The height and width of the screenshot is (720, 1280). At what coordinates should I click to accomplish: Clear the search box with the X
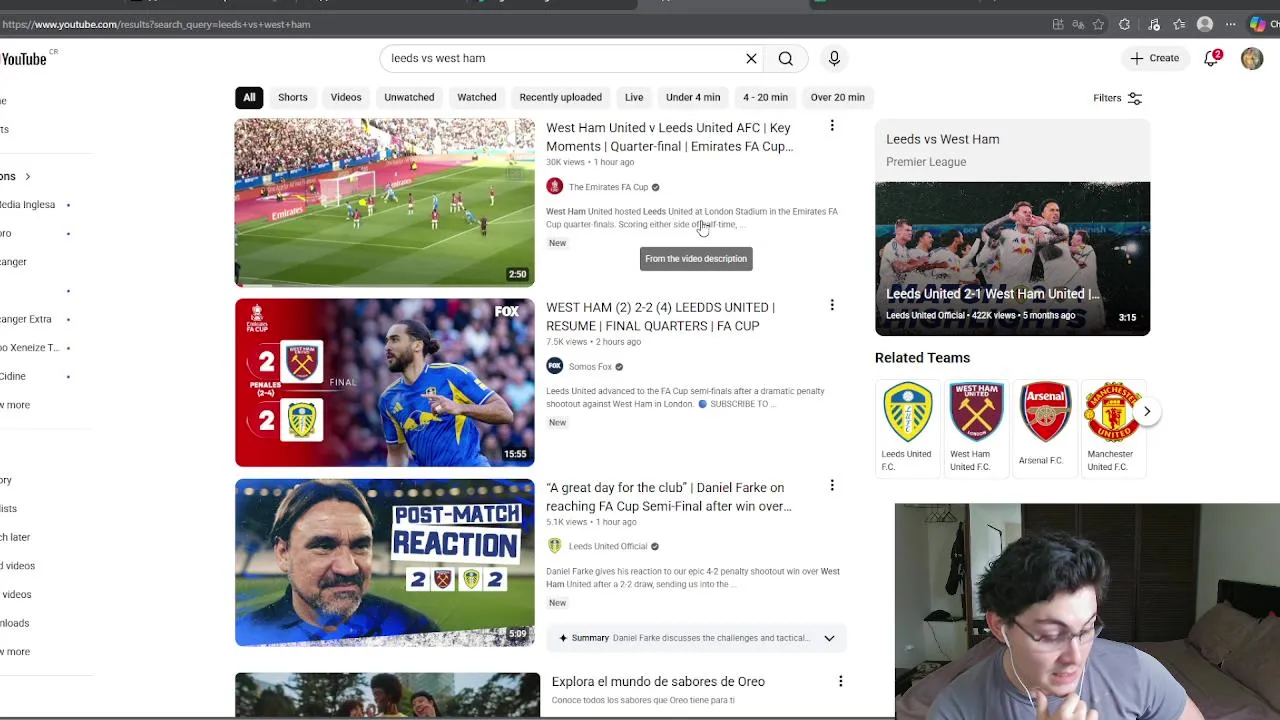click(751, 58)
